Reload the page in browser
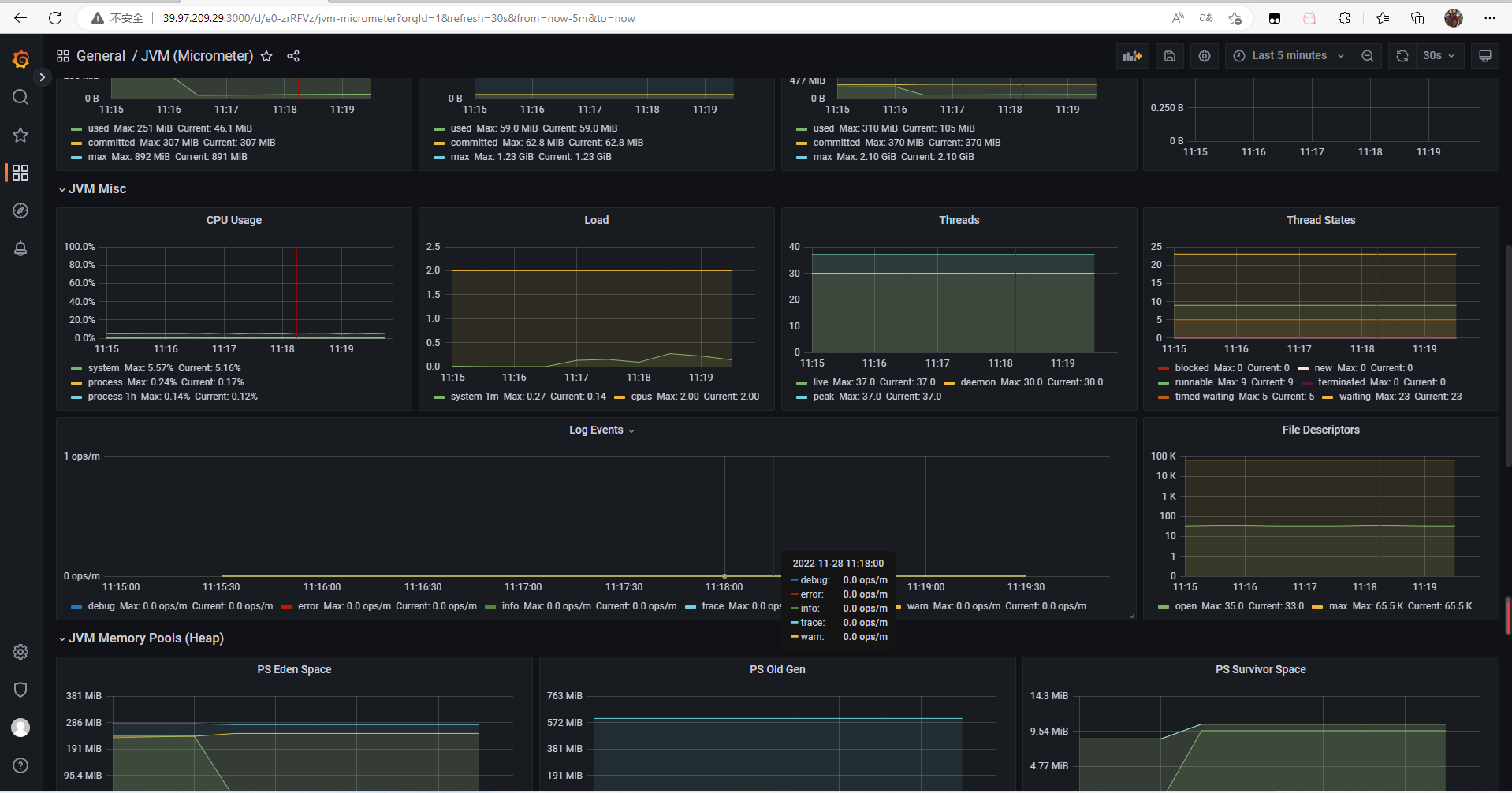Viewport: 1512px width, 793px height. 55,18
